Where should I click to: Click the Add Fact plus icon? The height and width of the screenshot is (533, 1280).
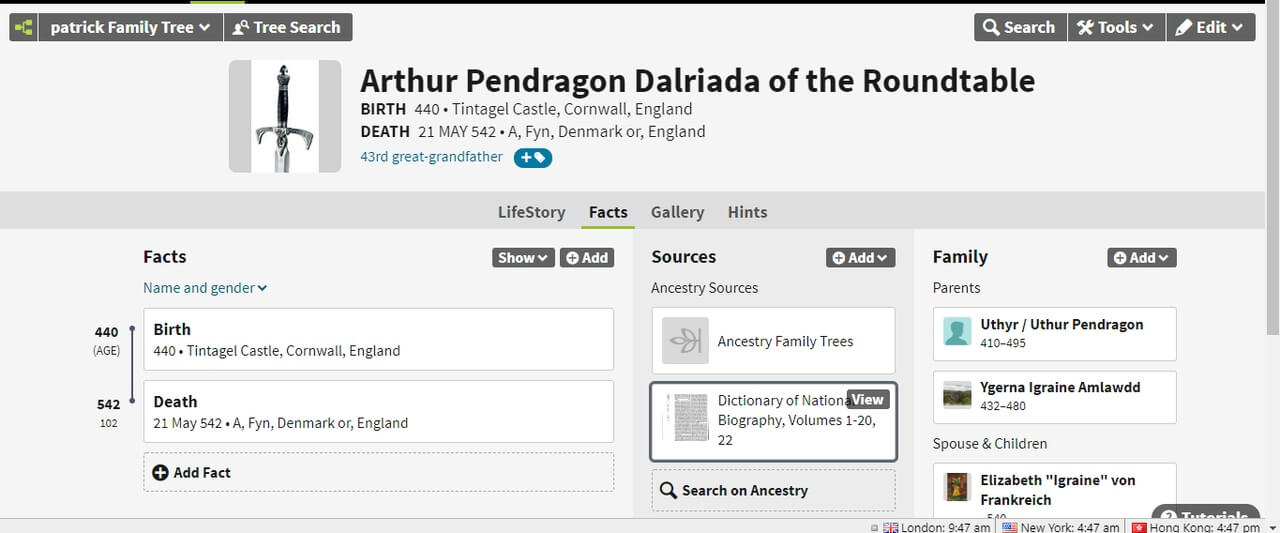pos(160,472)
